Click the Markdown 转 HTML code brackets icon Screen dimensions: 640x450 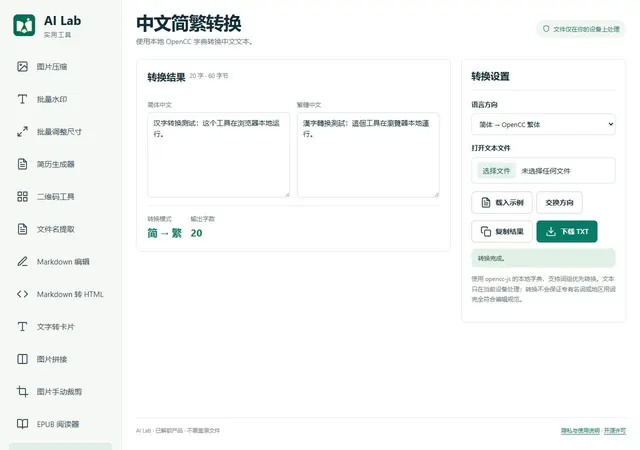click(22, 294)
